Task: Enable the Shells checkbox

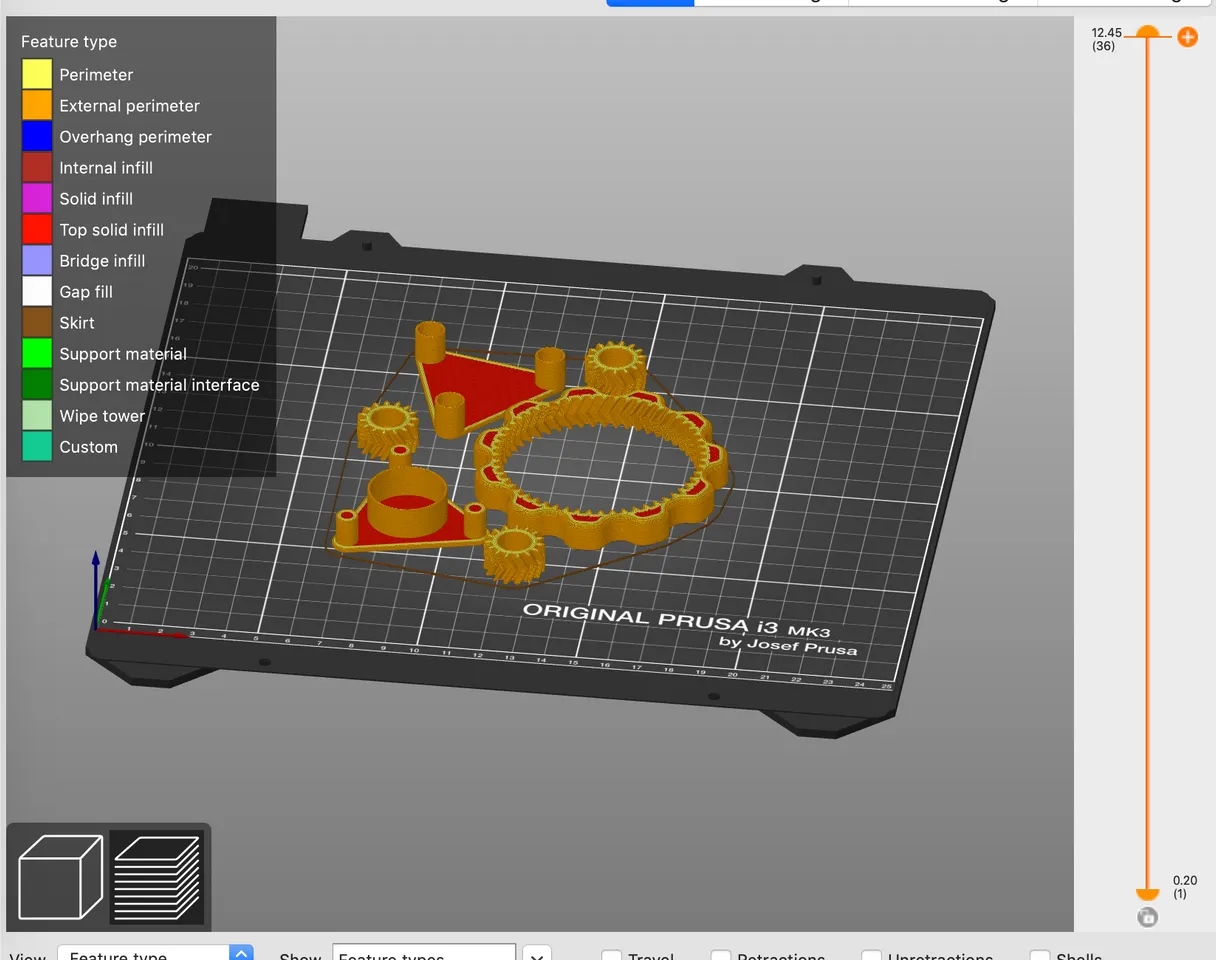Action: [1040, 954]
